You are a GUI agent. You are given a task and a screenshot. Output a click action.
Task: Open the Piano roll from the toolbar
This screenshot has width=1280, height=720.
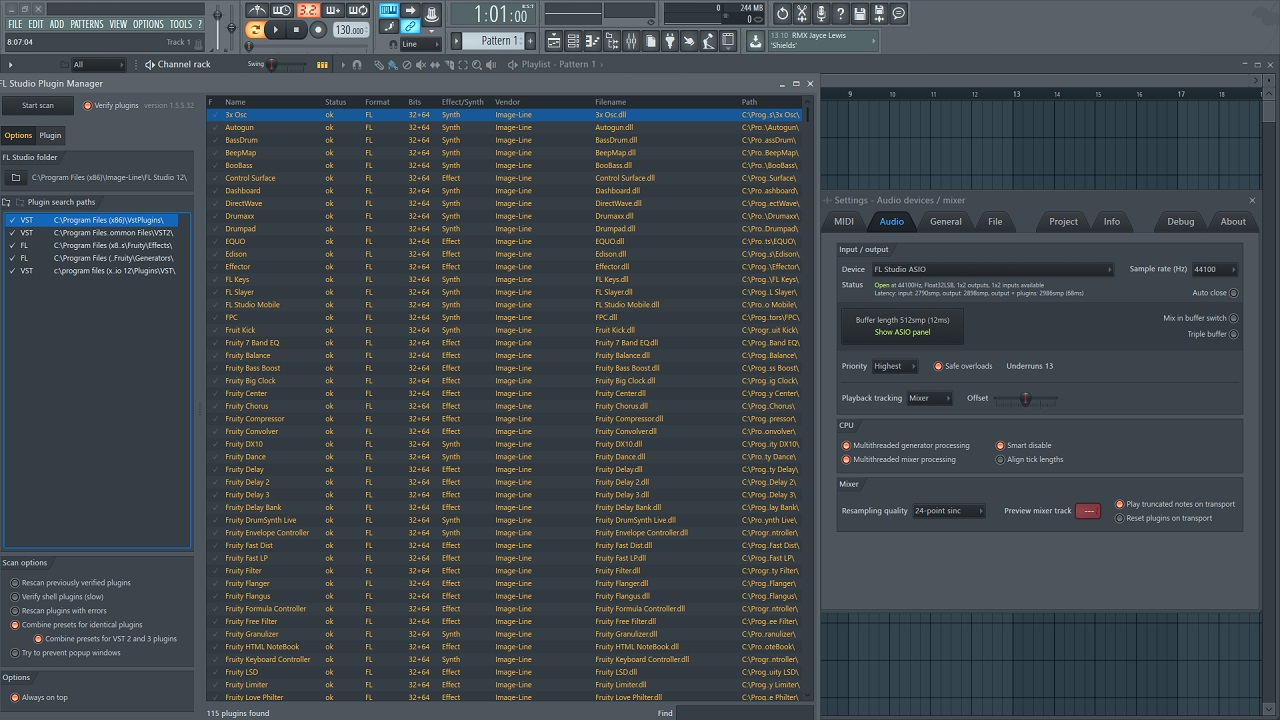[592, 41]
